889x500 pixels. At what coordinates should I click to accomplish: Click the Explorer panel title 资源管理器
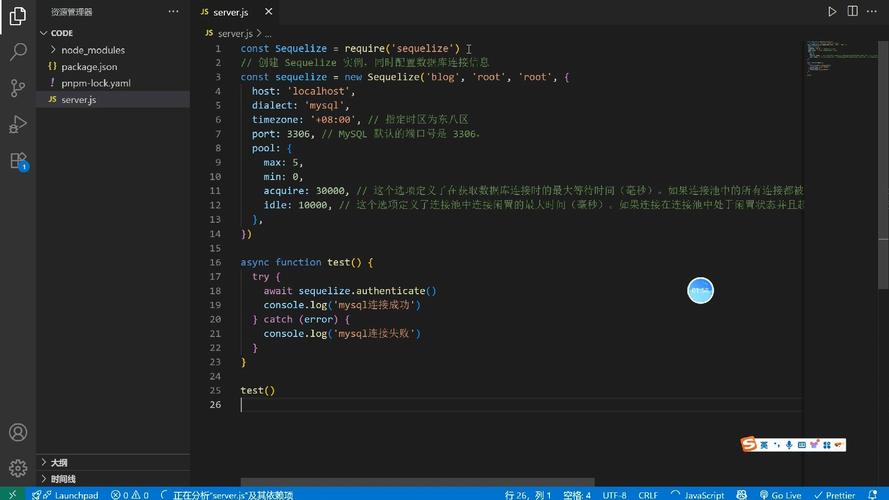tap(71, 11)
